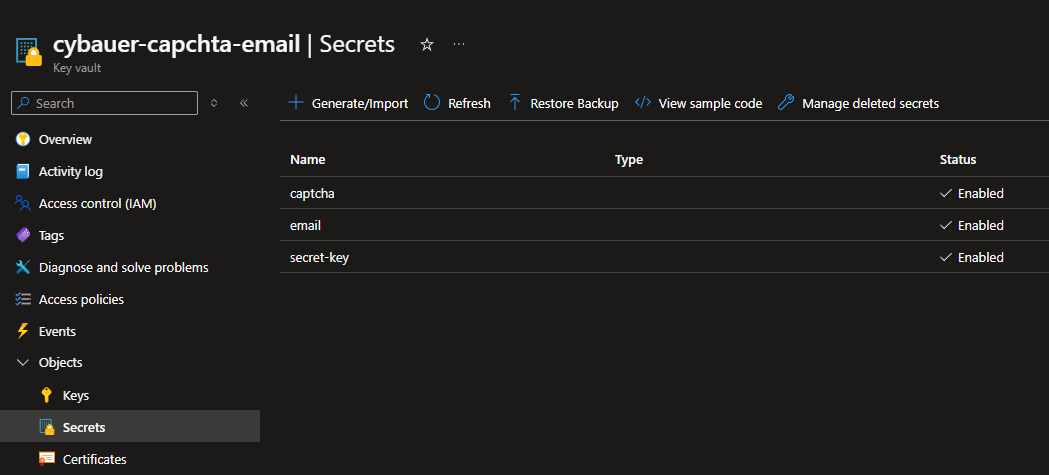Screen dimensions: 1049x475
Task: Click the Keys yellow key icon
Action: 46,395
